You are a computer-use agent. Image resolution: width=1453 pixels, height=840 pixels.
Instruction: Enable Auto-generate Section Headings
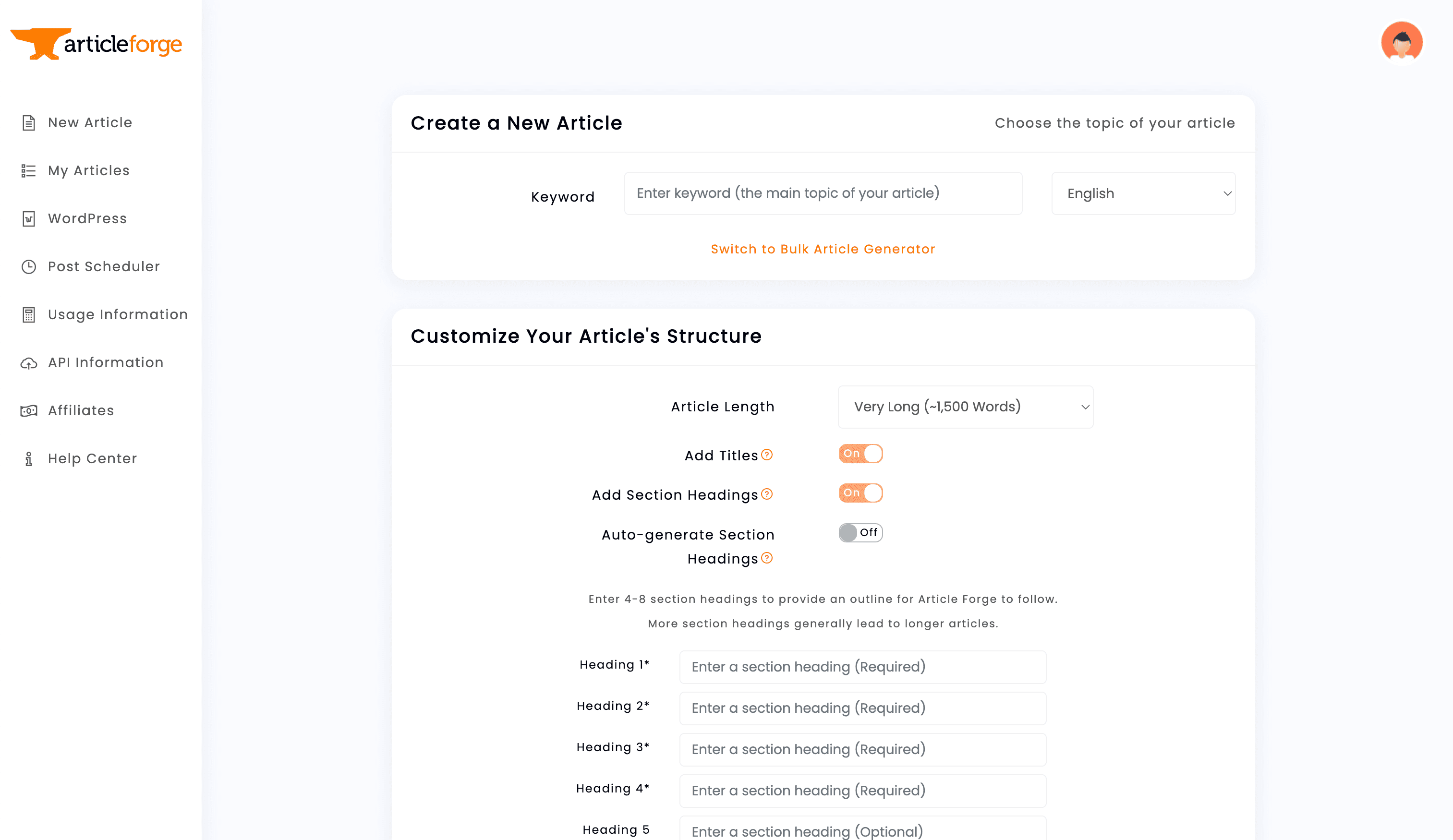(860, 533)
